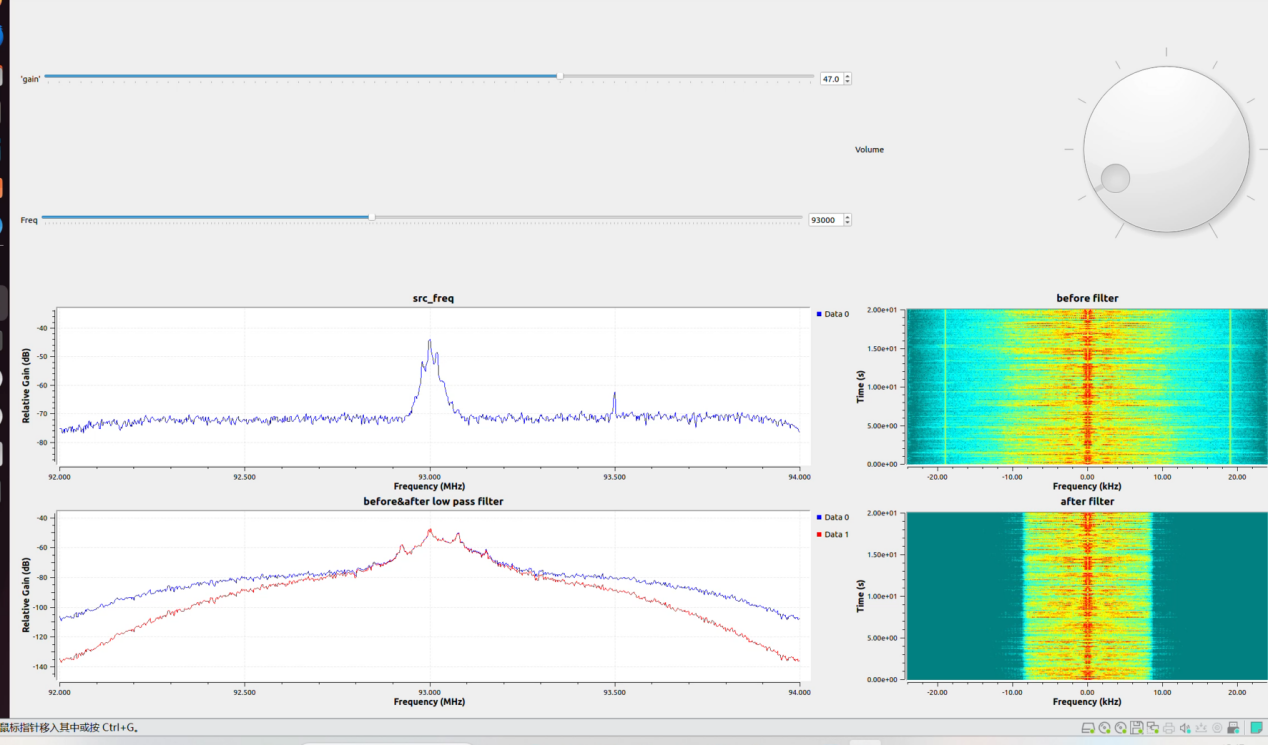Click the network adapter status icon
Screen dimensions: 1268x745
click(x=1153, y=728)
